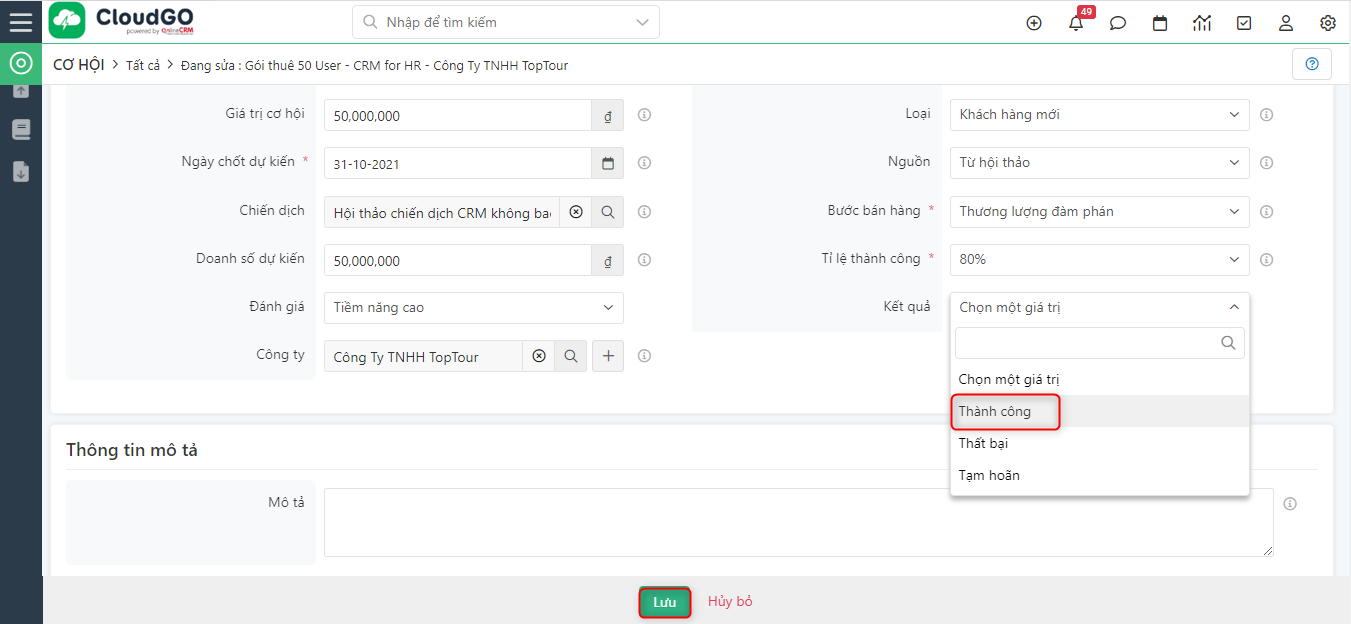The image size is (1351, 624).
Task: Open the tasks checklist icon
Action: (x=1244, y=23)
